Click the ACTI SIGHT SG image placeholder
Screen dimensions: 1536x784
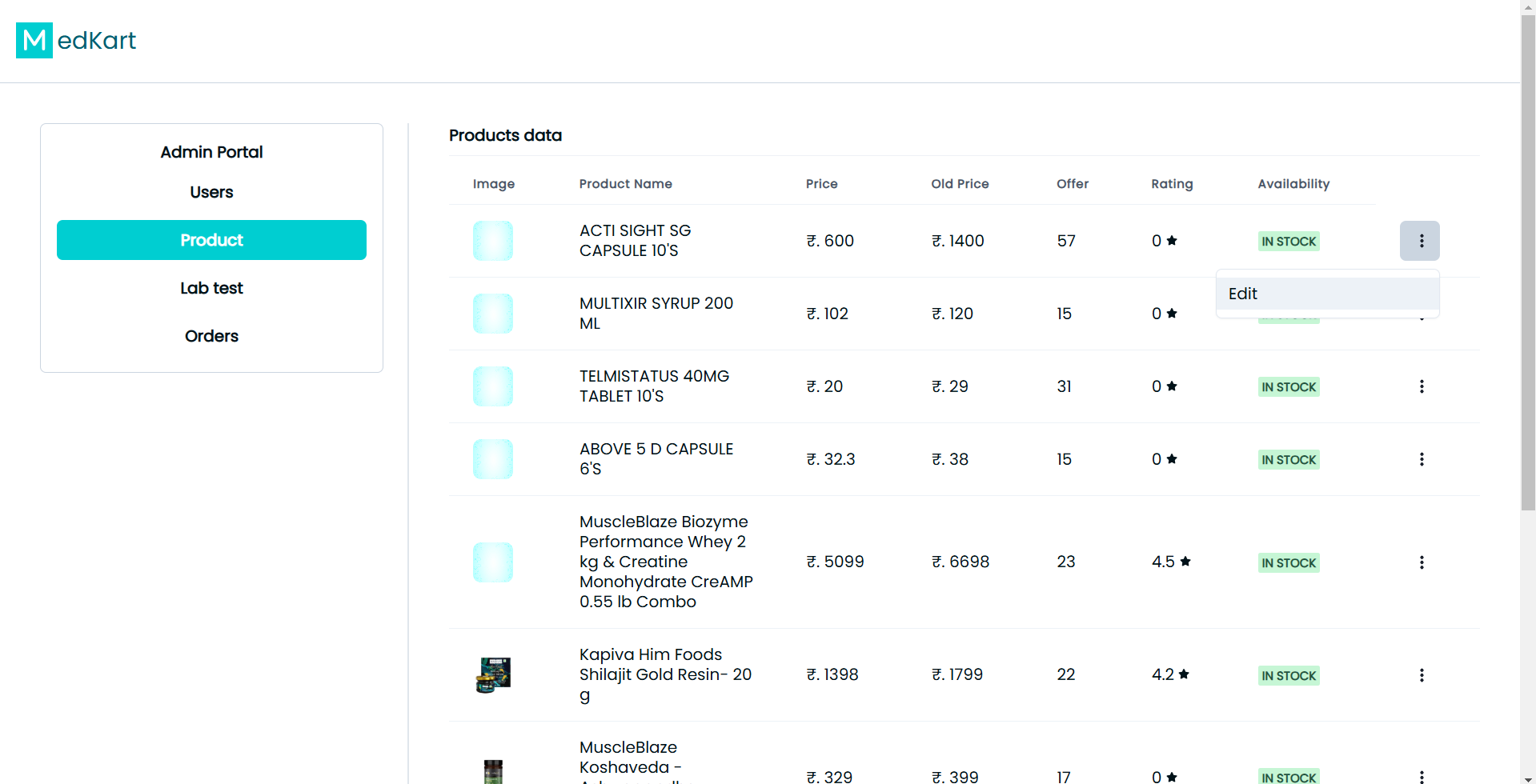493,241
